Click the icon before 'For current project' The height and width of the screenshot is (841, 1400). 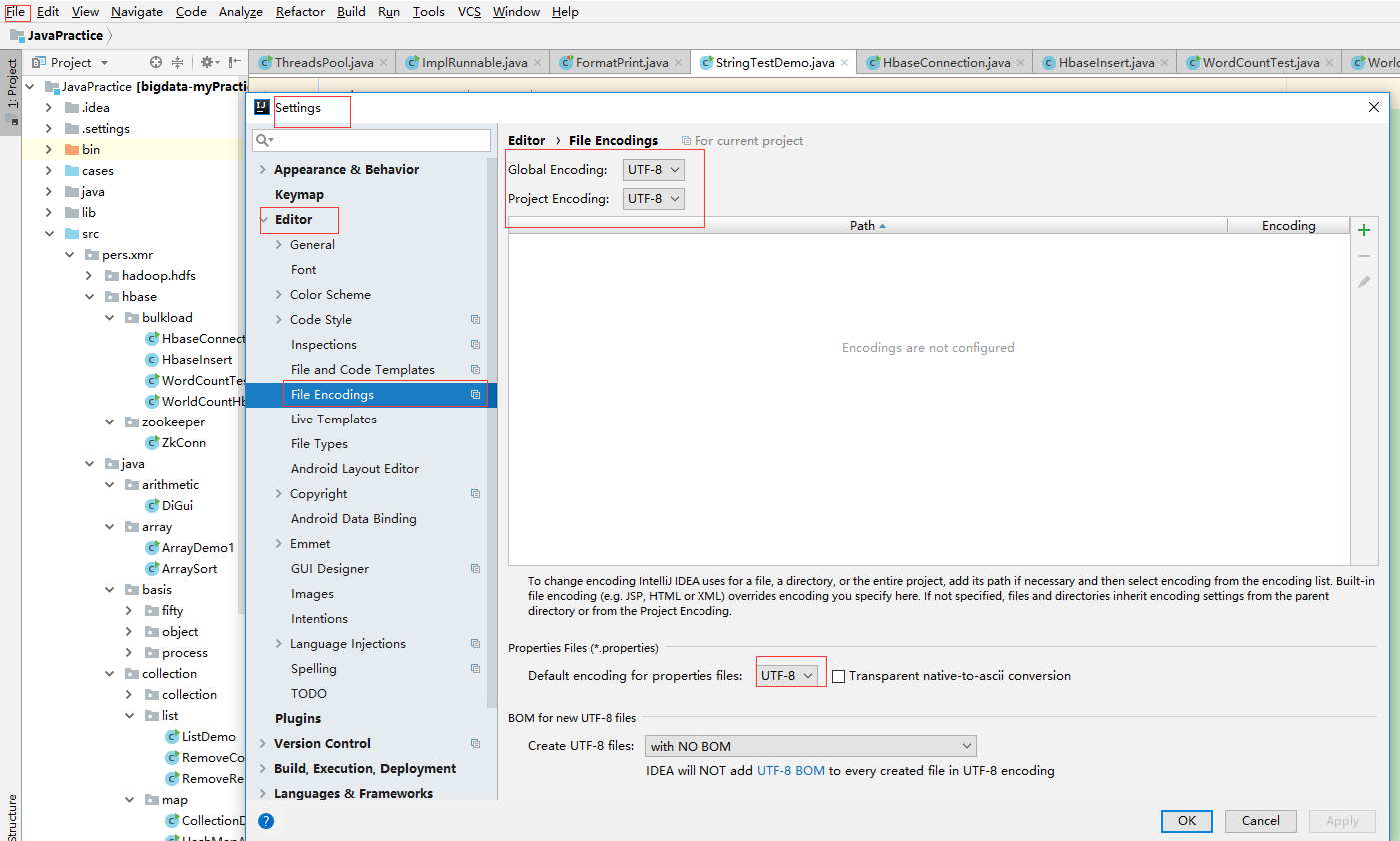[x=686, y=141]
